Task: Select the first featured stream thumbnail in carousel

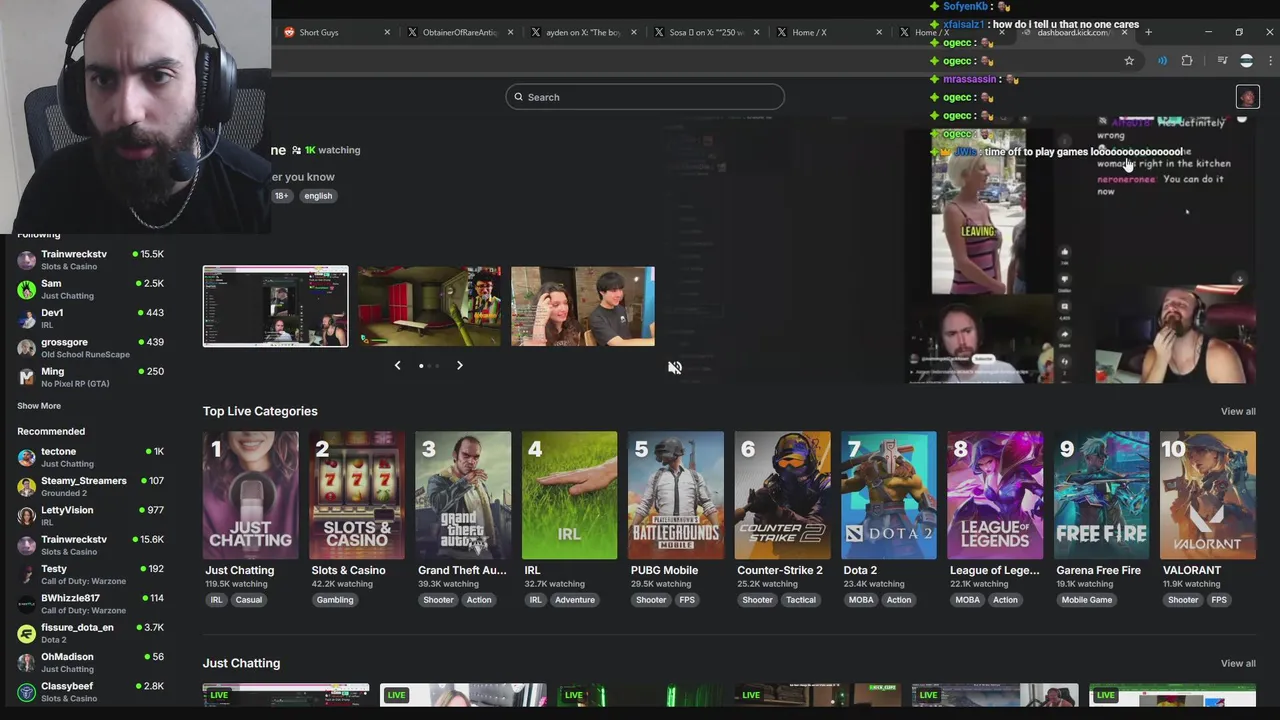Action: 276,306
